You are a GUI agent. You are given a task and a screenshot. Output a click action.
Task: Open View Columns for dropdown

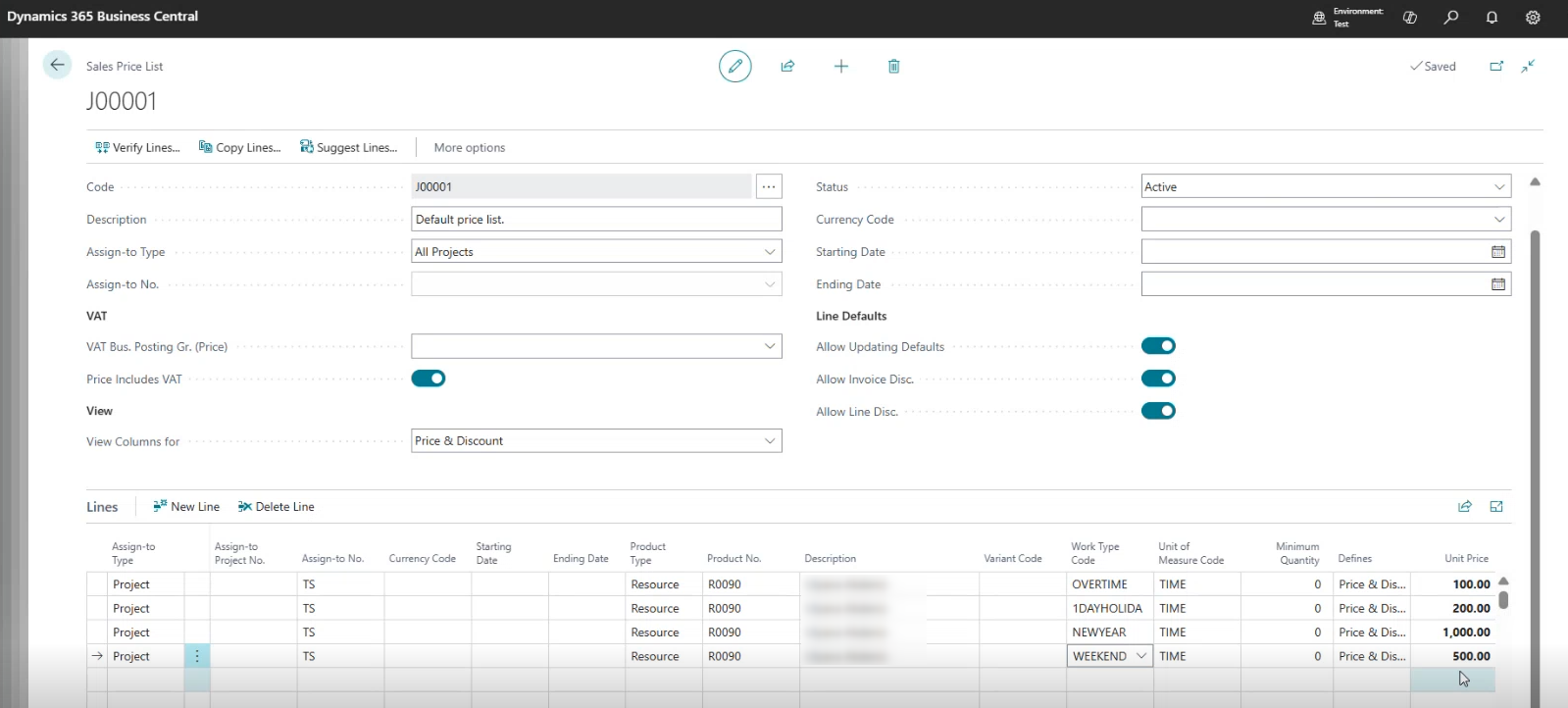770,441
